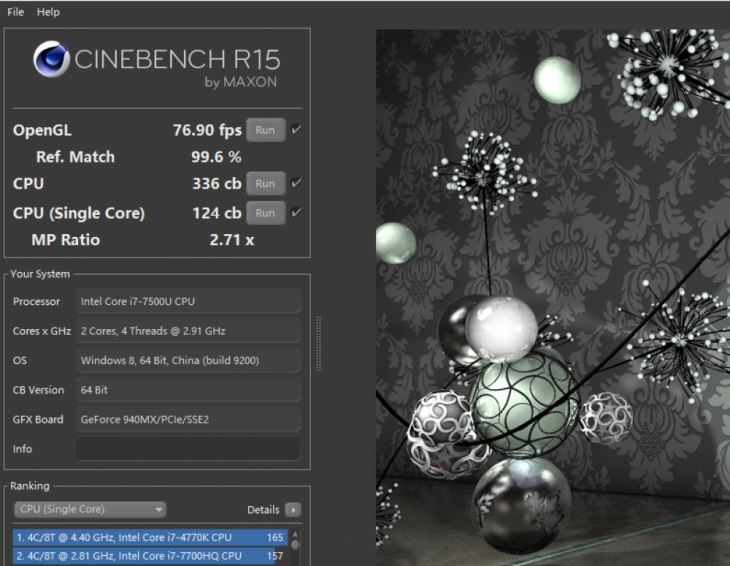This screenshot has width=730, height=566.
Task: Click the rendered scene preview image
Action: (553, 297)
